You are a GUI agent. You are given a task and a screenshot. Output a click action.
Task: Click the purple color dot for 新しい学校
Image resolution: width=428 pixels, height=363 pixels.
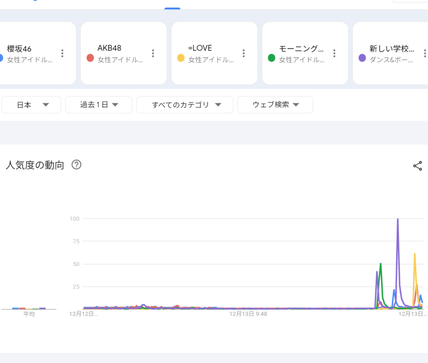(x=362, y=58)
